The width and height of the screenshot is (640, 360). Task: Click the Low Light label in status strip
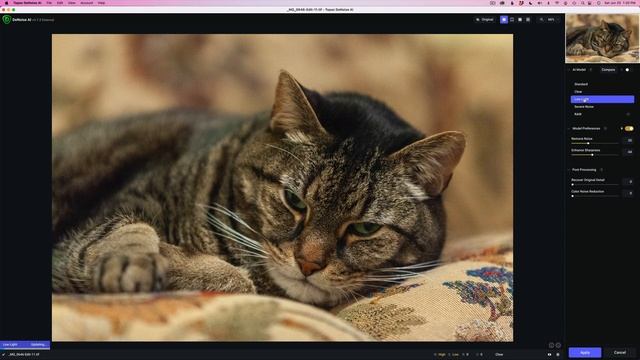click(10, 345)
